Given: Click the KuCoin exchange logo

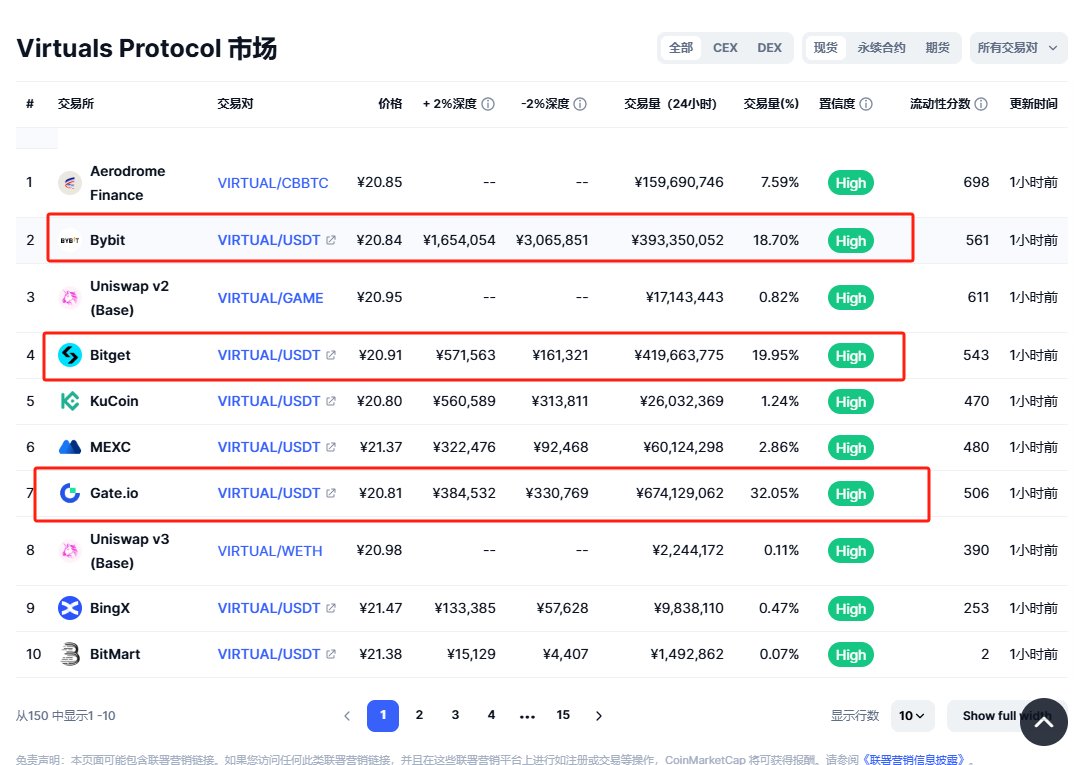Looking at the screenshot, I should [70, 402].
